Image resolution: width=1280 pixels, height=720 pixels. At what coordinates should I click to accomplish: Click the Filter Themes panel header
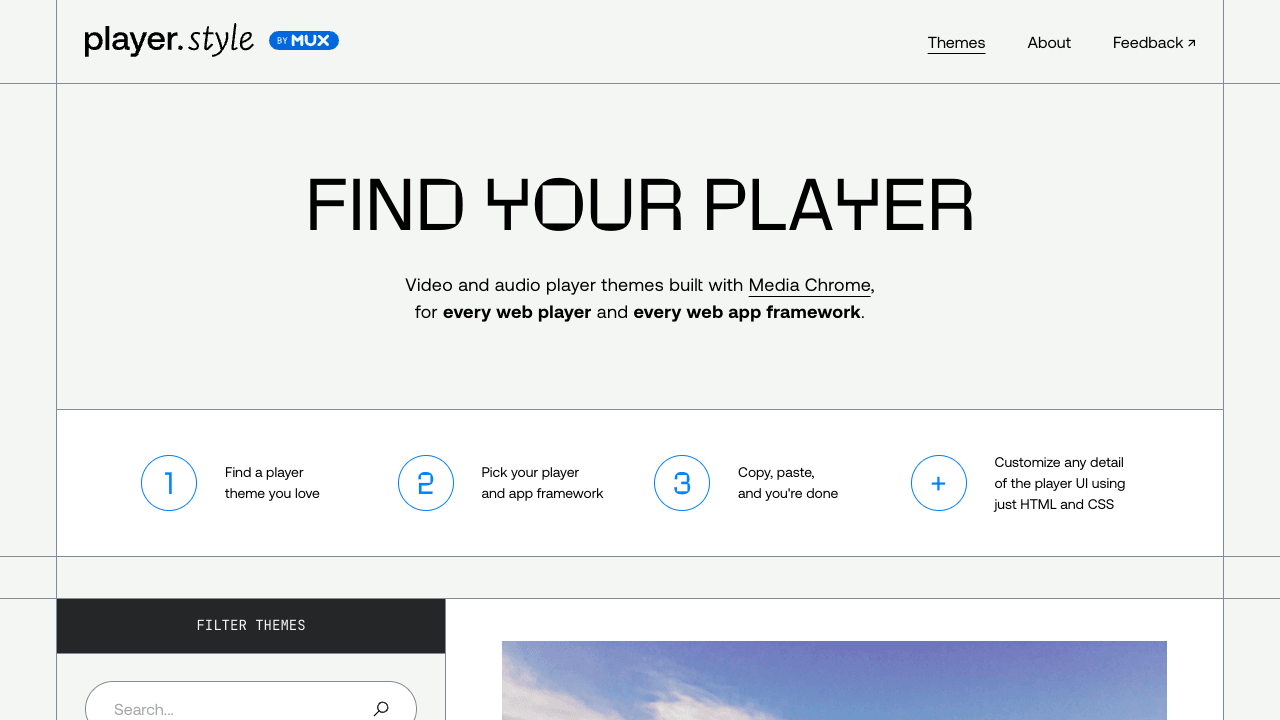251,626
